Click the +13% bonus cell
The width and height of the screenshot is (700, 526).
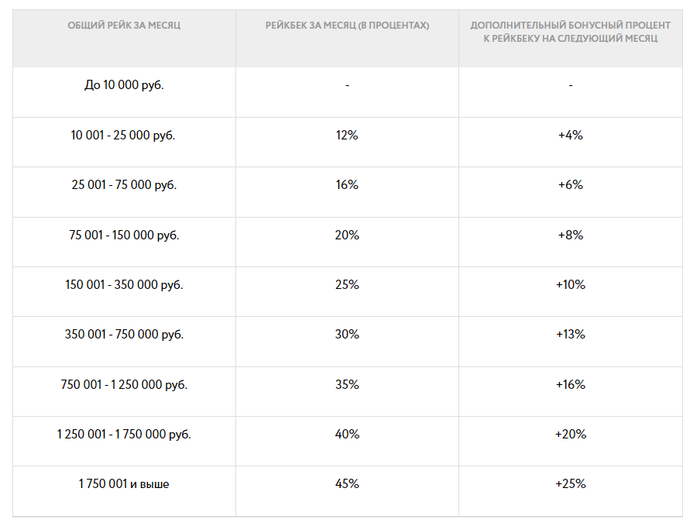pos(570,334)
